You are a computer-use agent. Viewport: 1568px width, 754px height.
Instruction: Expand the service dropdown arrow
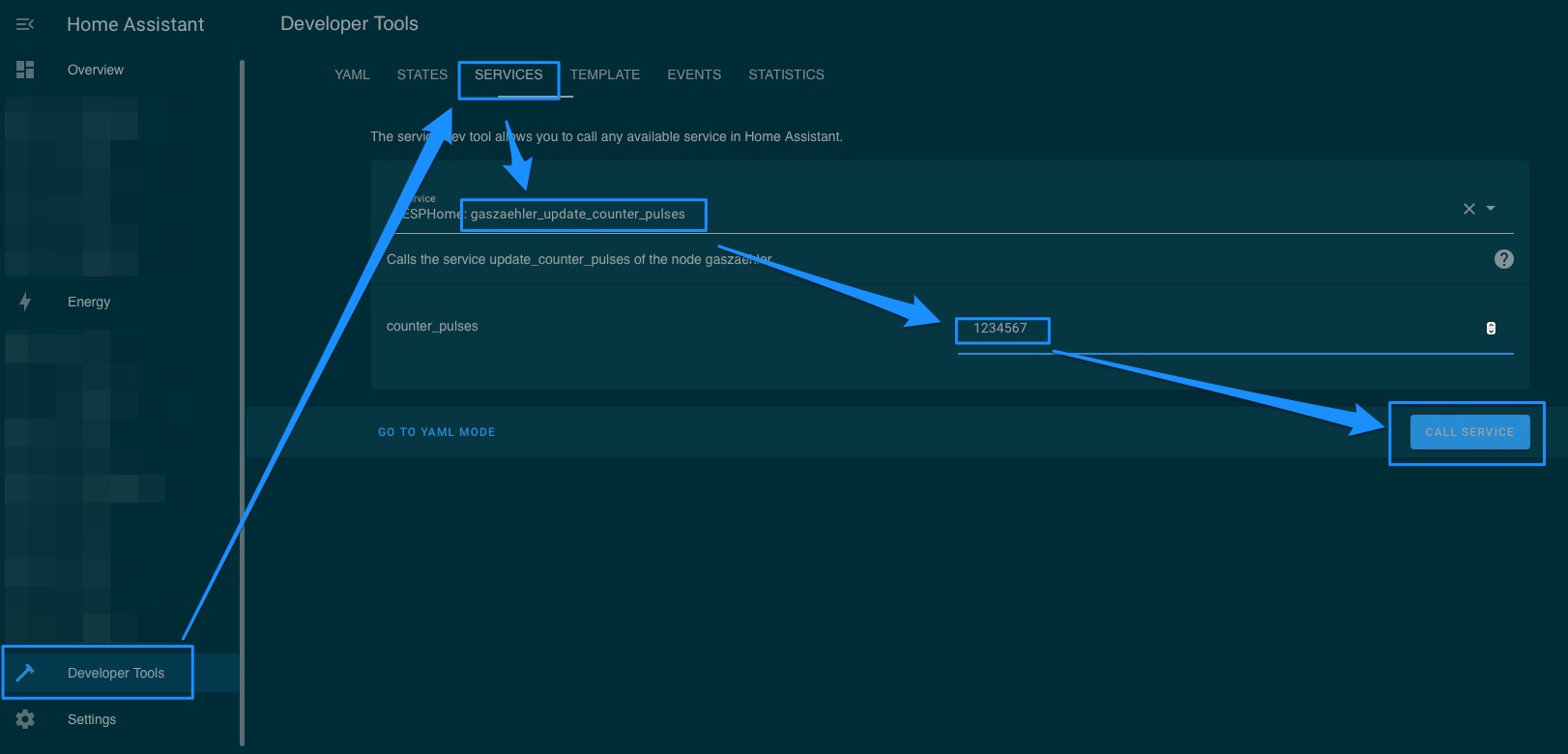pos(1491,209)
